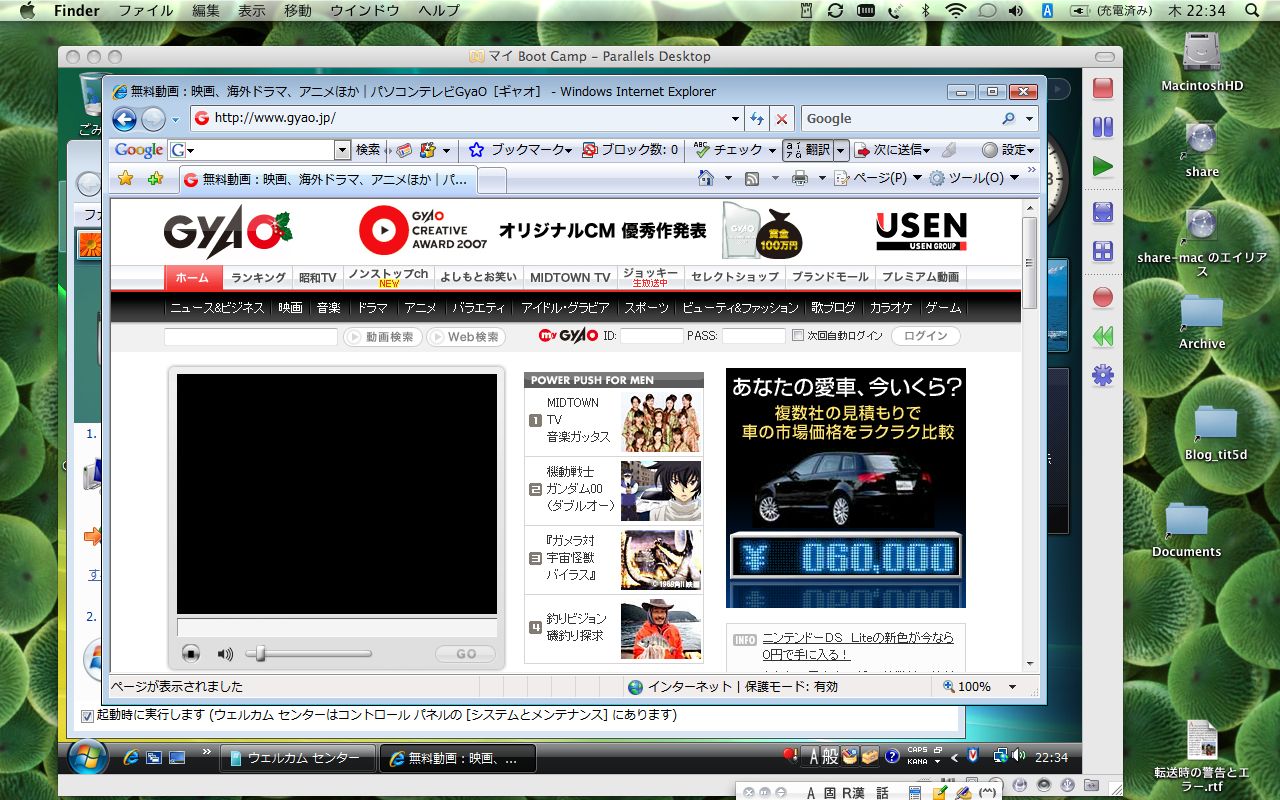
Task: Open the アニメ category link
Action: [420, 307]
